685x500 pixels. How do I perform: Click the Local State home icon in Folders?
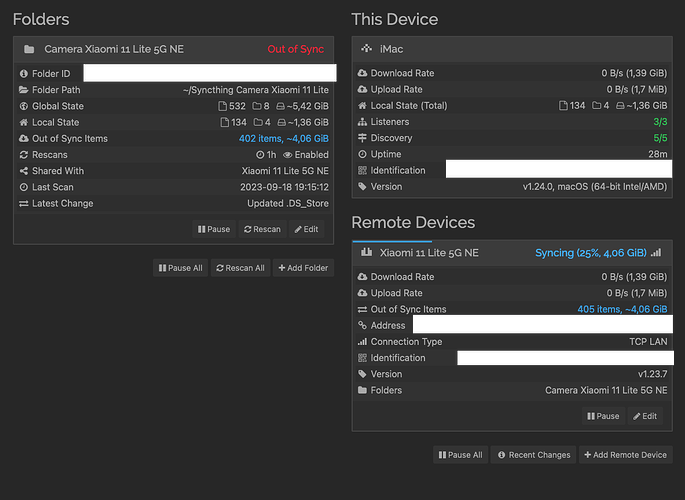coord(24,122)
